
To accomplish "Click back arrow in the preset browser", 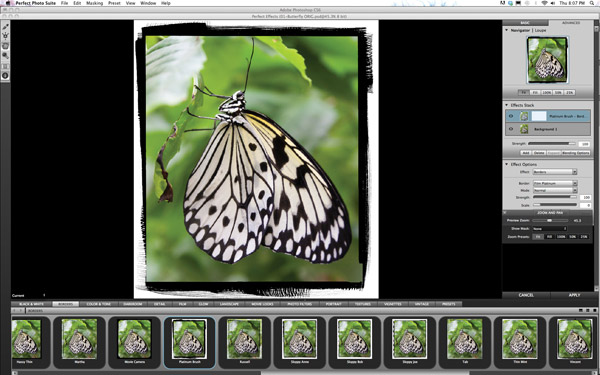I will (x=15, y=310).
